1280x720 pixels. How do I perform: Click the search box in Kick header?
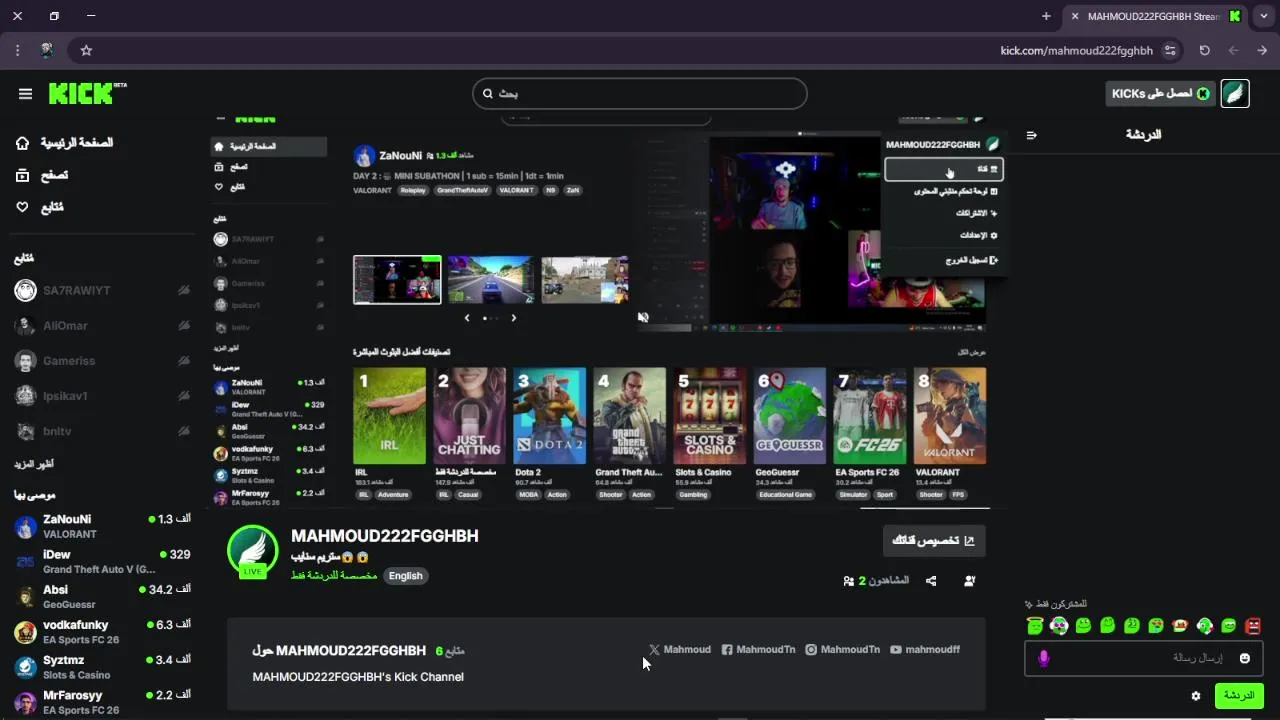pos(640,94)
